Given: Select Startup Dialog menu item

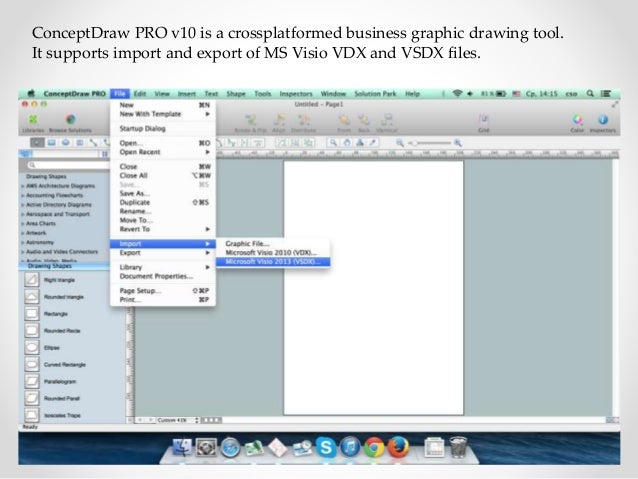Looking at the screenshot, I should click(x=163, y=129).
